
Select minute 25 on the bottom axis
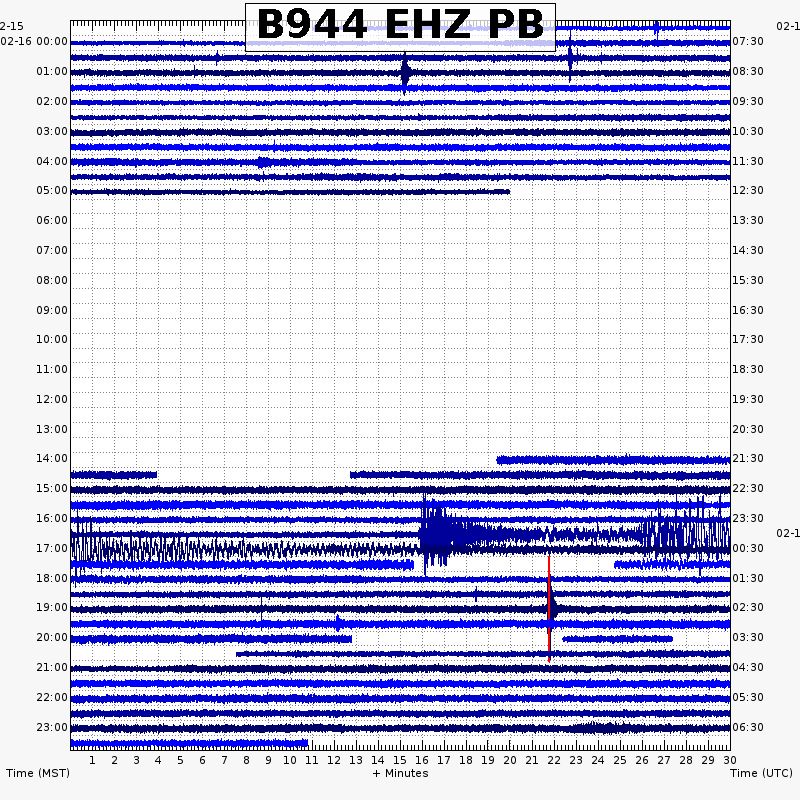tap(620, 760)
